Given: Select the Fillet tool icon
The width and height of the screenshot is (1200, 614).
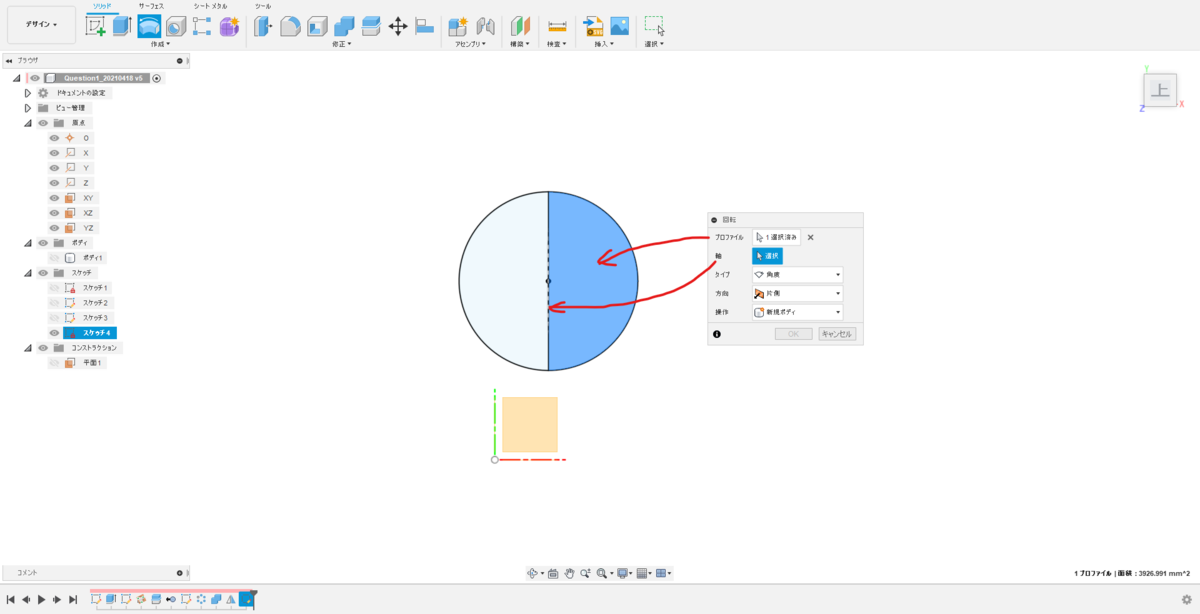Looking at the screenshot, I should (x=290, y=26).
